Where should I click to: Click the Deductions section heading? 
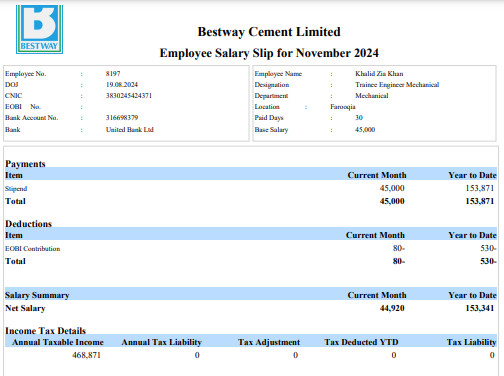point(29,224)
